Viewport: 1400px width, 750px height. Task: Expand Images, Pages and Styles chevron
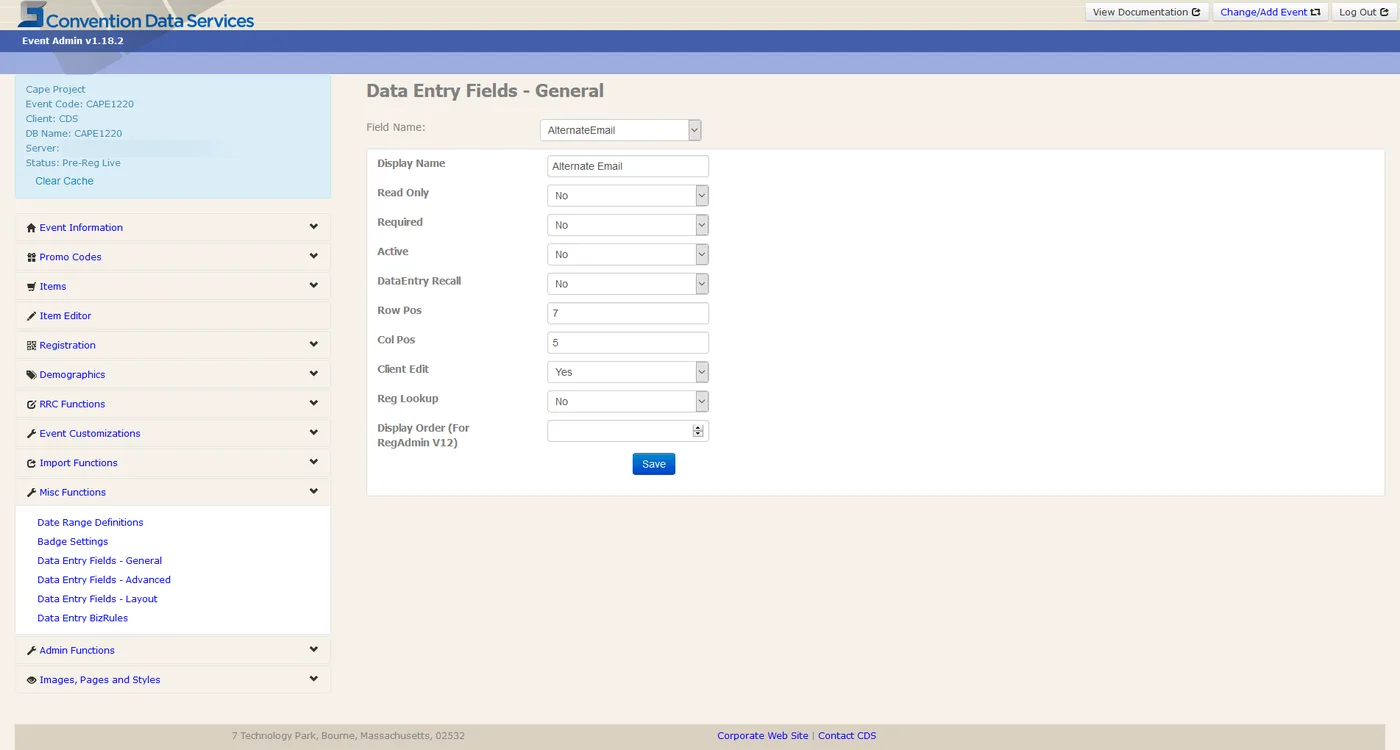[x=314, y=679]
